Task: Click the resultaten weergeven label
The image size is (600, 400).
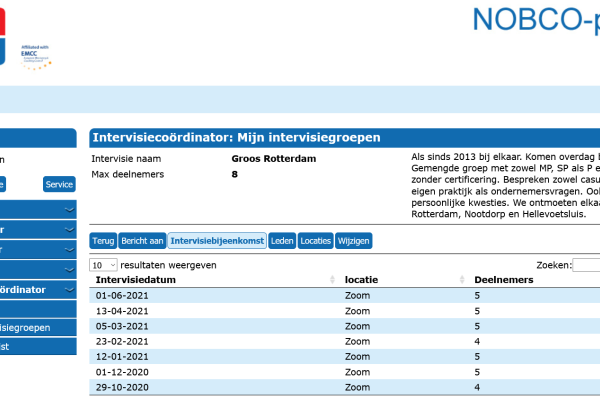Action: tap(168, 265)
